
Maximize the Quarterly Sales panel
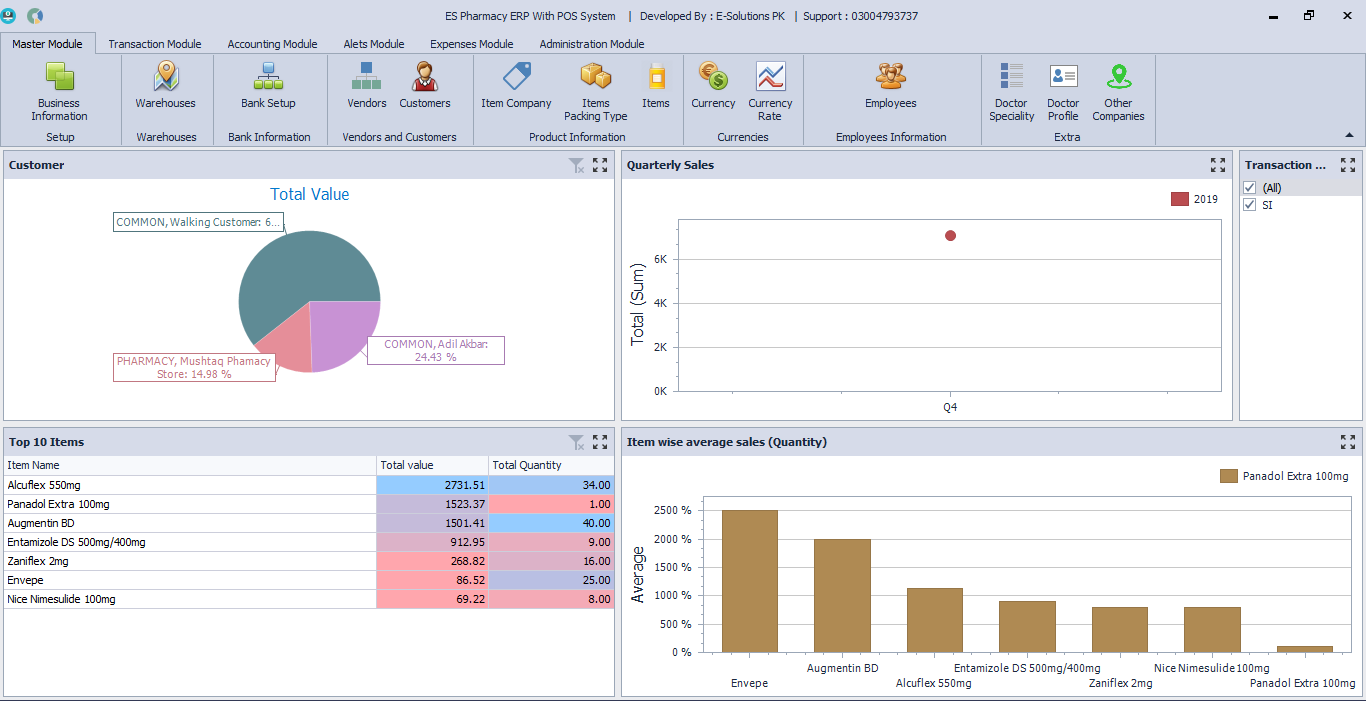click(x=1217, y=165)
